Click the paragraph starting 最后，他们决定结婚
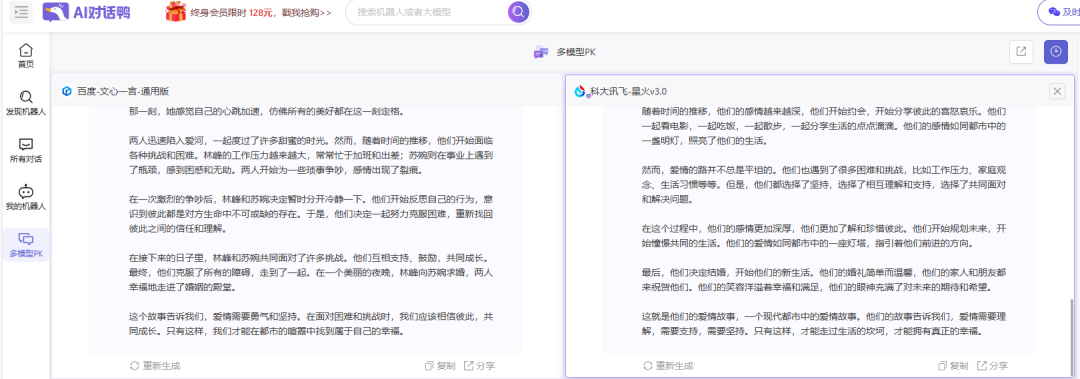Image resolution: width=1080 pixels, height=379 pixels. point(824,279)
